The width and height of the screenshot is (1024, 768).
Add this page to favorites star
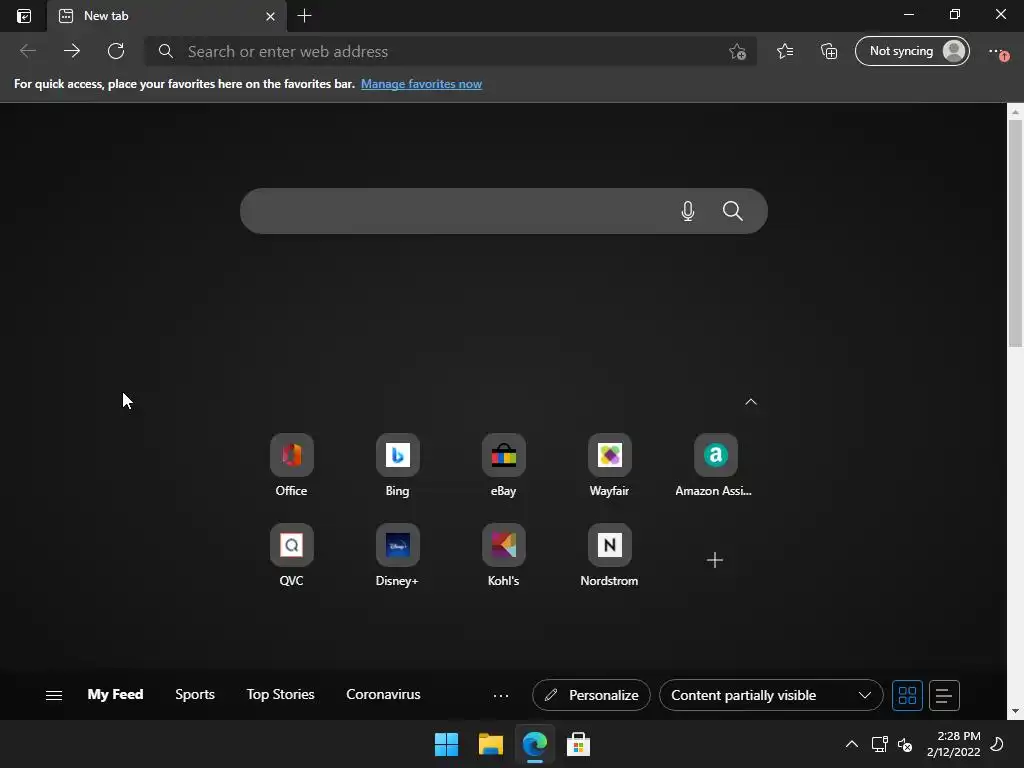(x=737, y=52)
